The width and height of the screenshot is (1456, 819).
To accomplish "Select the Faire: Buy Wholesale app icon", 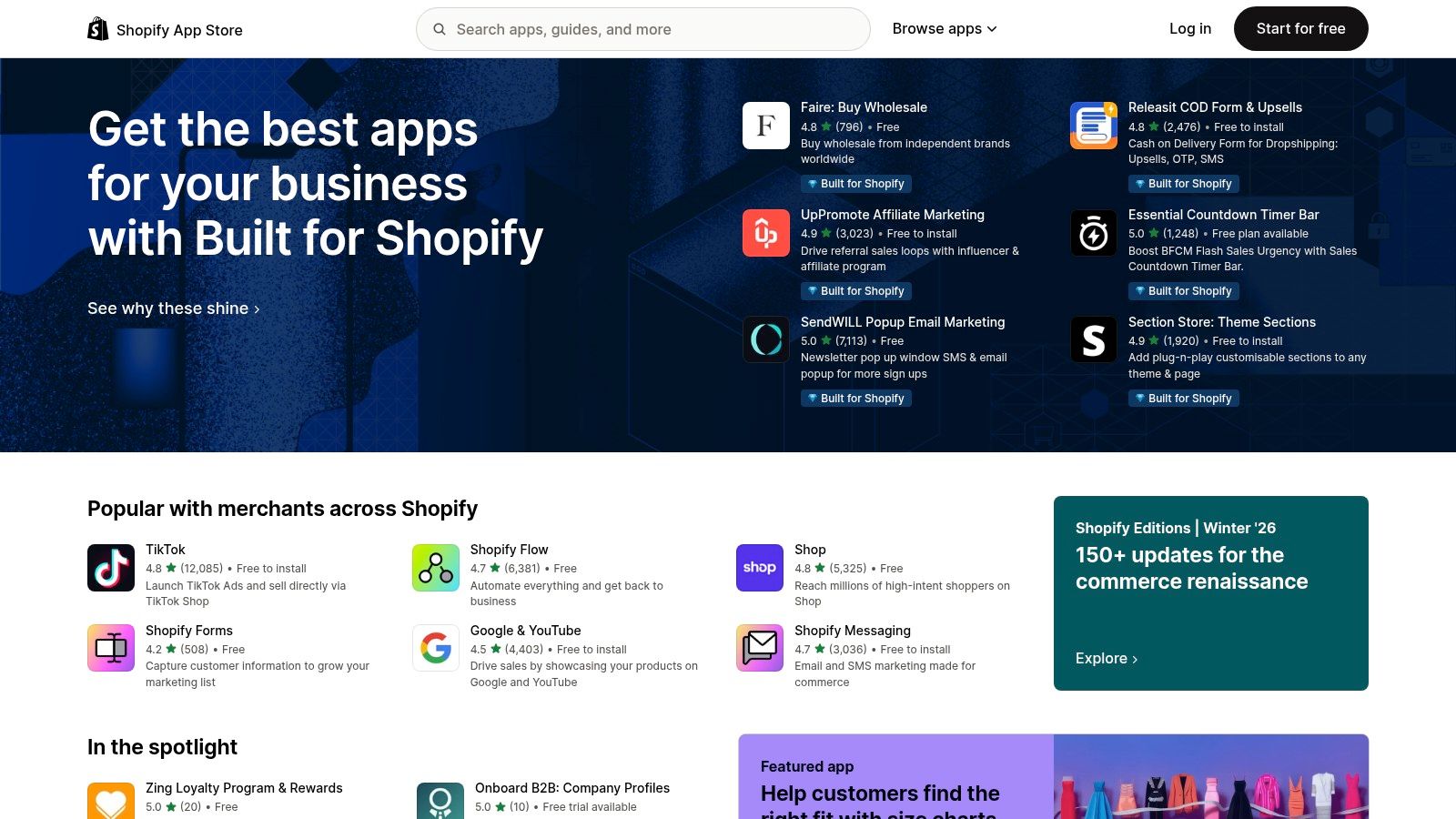I will [765, 126].
